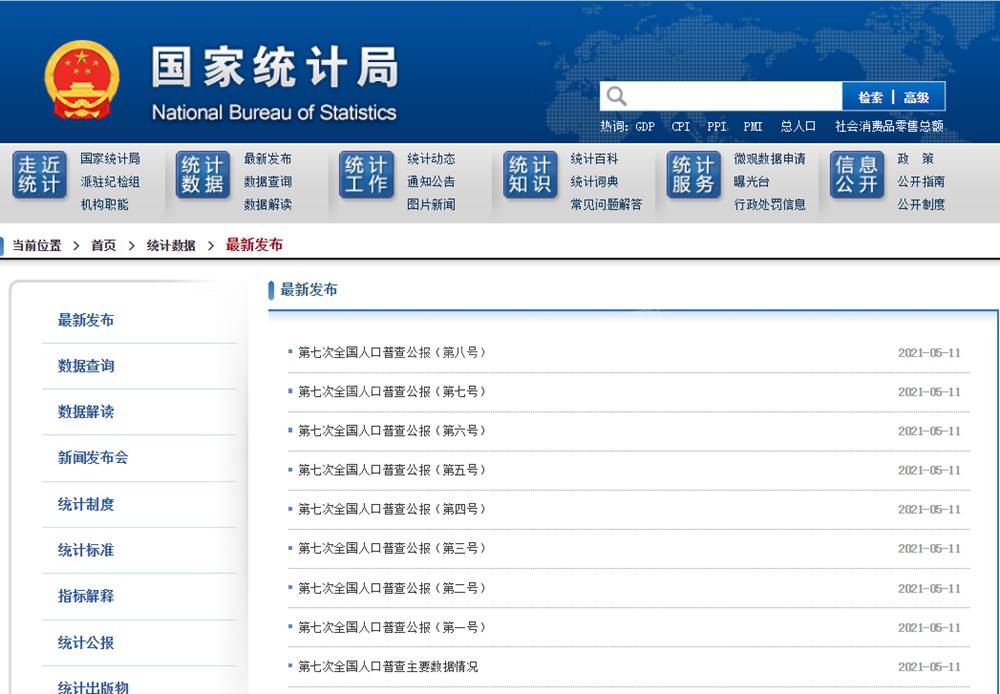Open the 统计数据 navigation tile
Viewport: 1000px width, 694px height.
(203, 175)
